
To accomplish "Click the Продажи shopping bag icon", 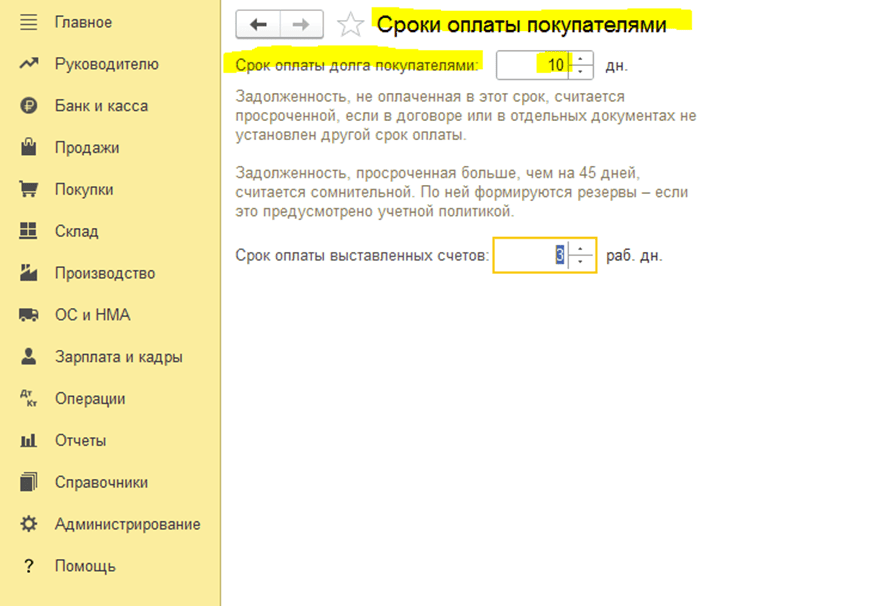I will (x=29, y=147).
